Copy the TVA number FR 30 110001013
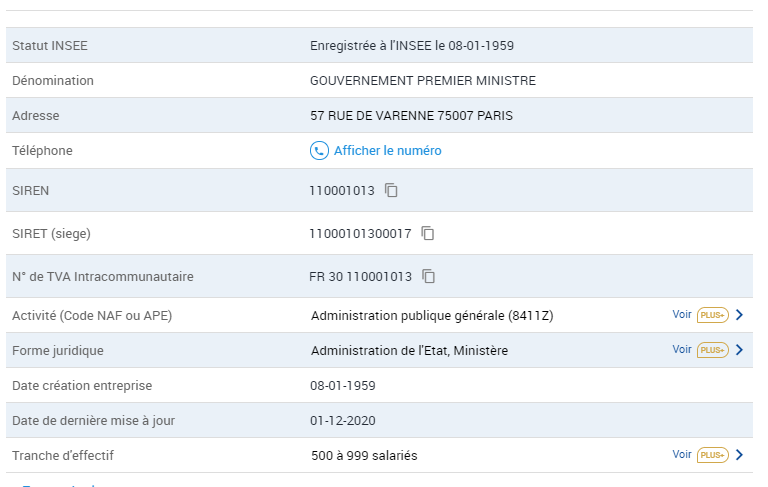This screenshot has width=768, height=487. (428, 276)
